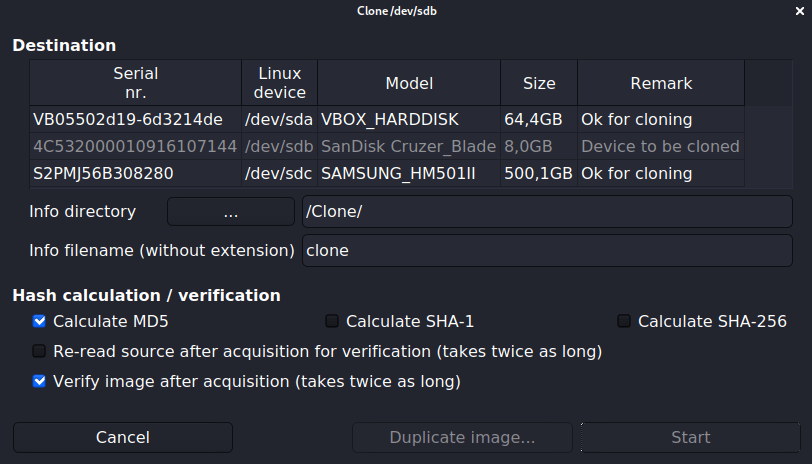Image resolution: width=812 pixels, height=464 pixels.
Task: Toggle verify image after acquisition
Action: point(40,381)
